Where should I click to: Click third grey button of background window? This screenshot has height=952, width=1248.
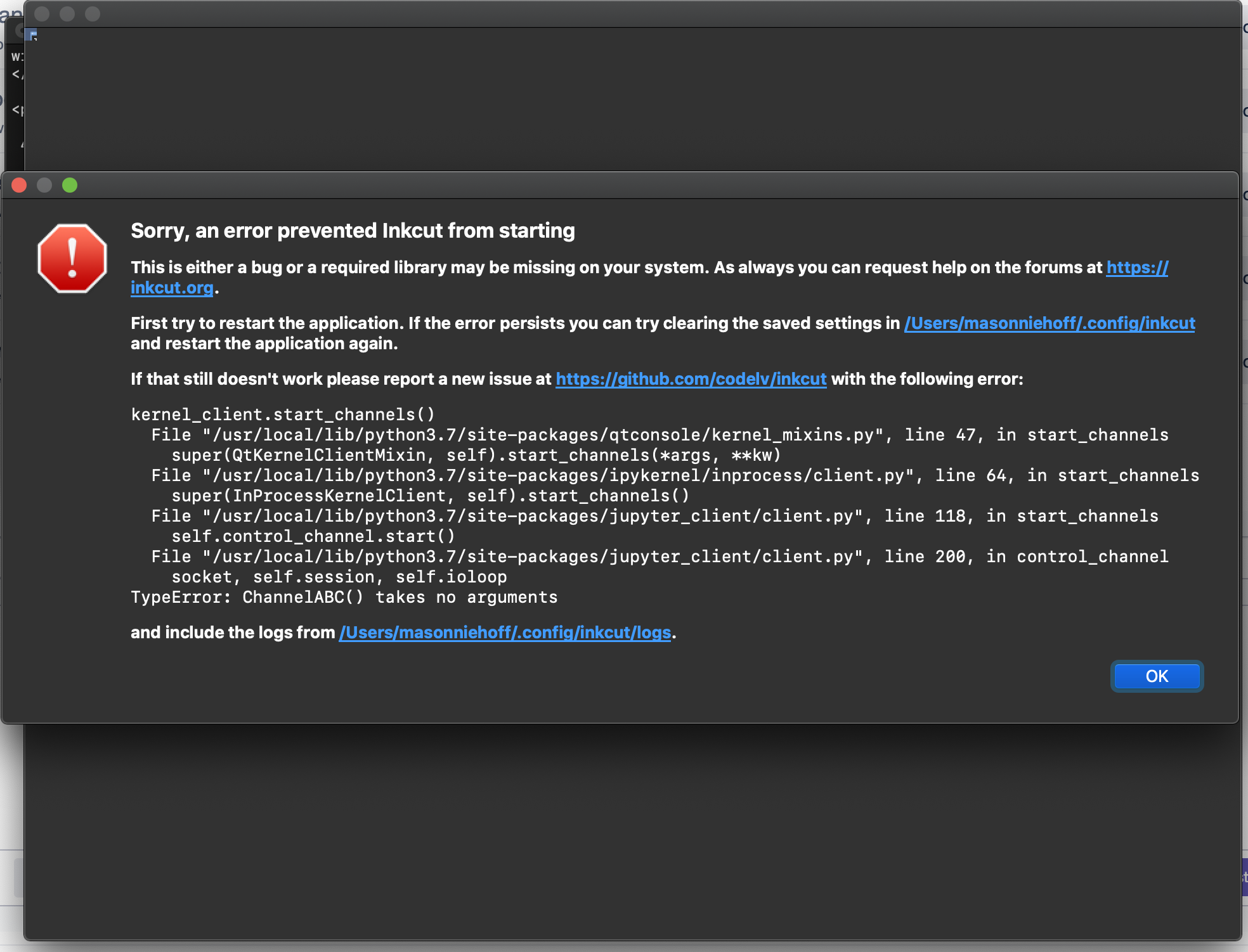(93, 13)
